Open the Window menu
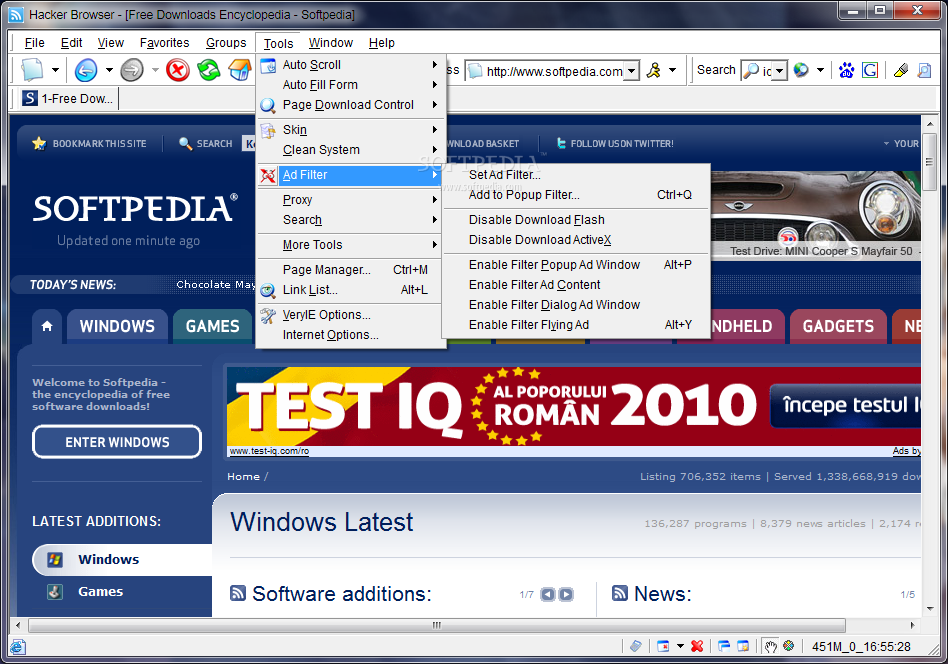The image size is (948, 664). point(331,43)
